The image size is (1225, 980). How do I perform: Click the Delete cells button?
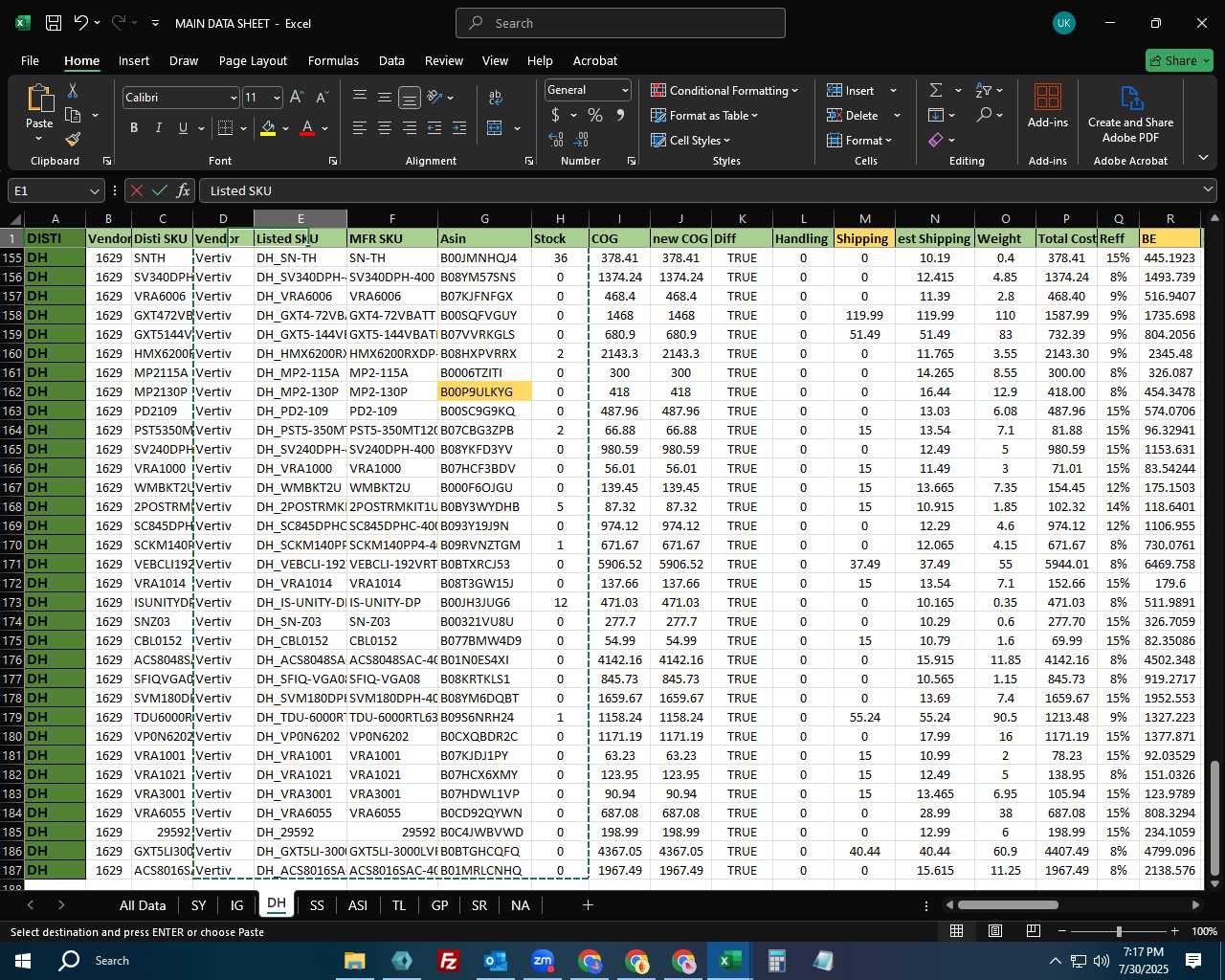pyautogui.click(x=862, y=116)
